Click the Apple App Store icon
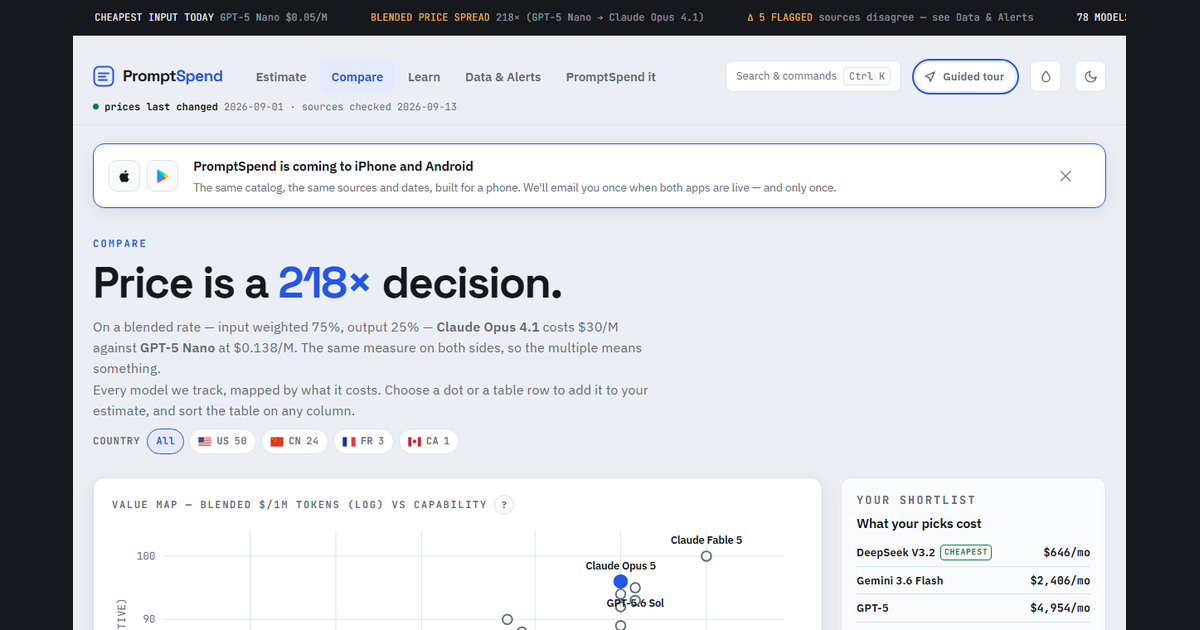1200x630 pixels. (x=125, y=176)
